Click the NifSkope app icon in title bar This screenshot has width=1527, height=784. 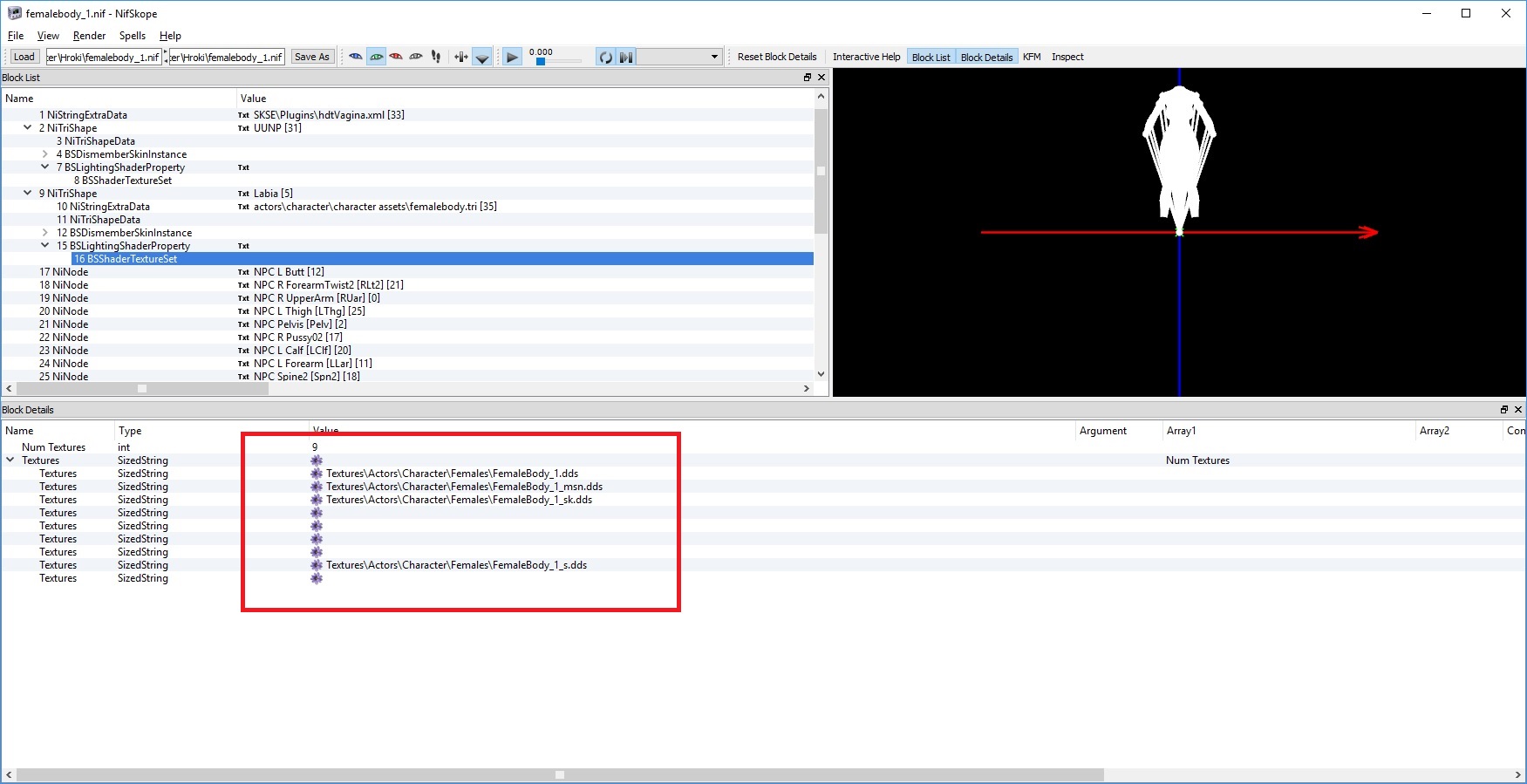point(14,13)
